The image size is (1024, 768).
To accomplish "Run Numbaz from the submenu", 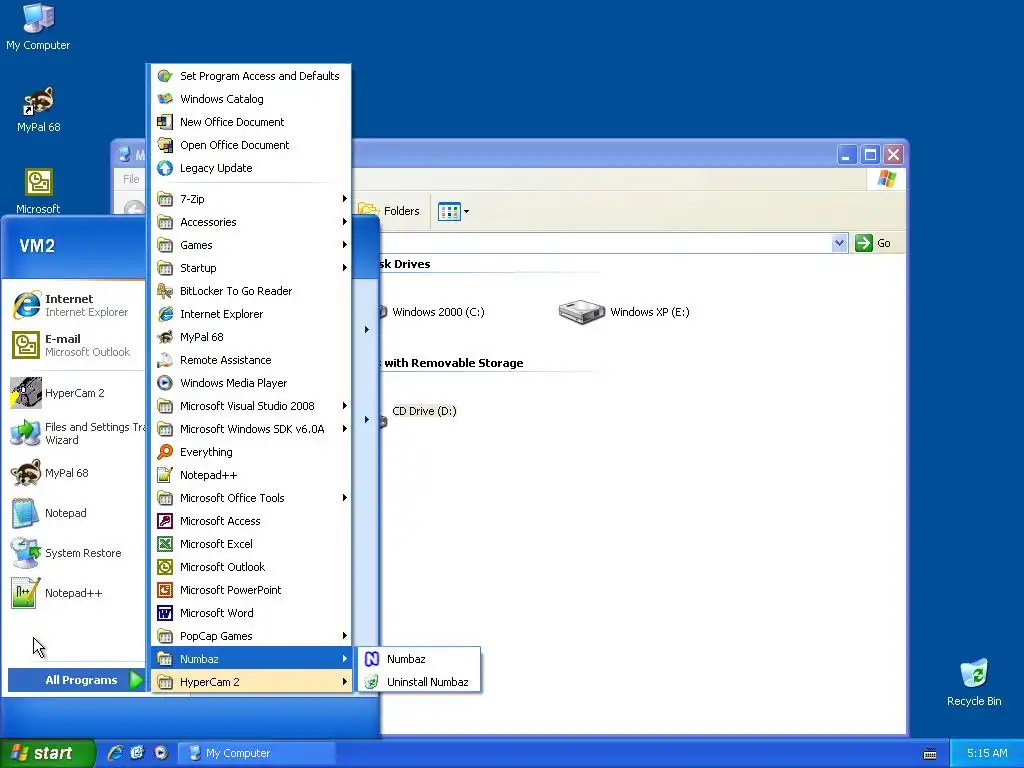I will click(x=419, y=659).
